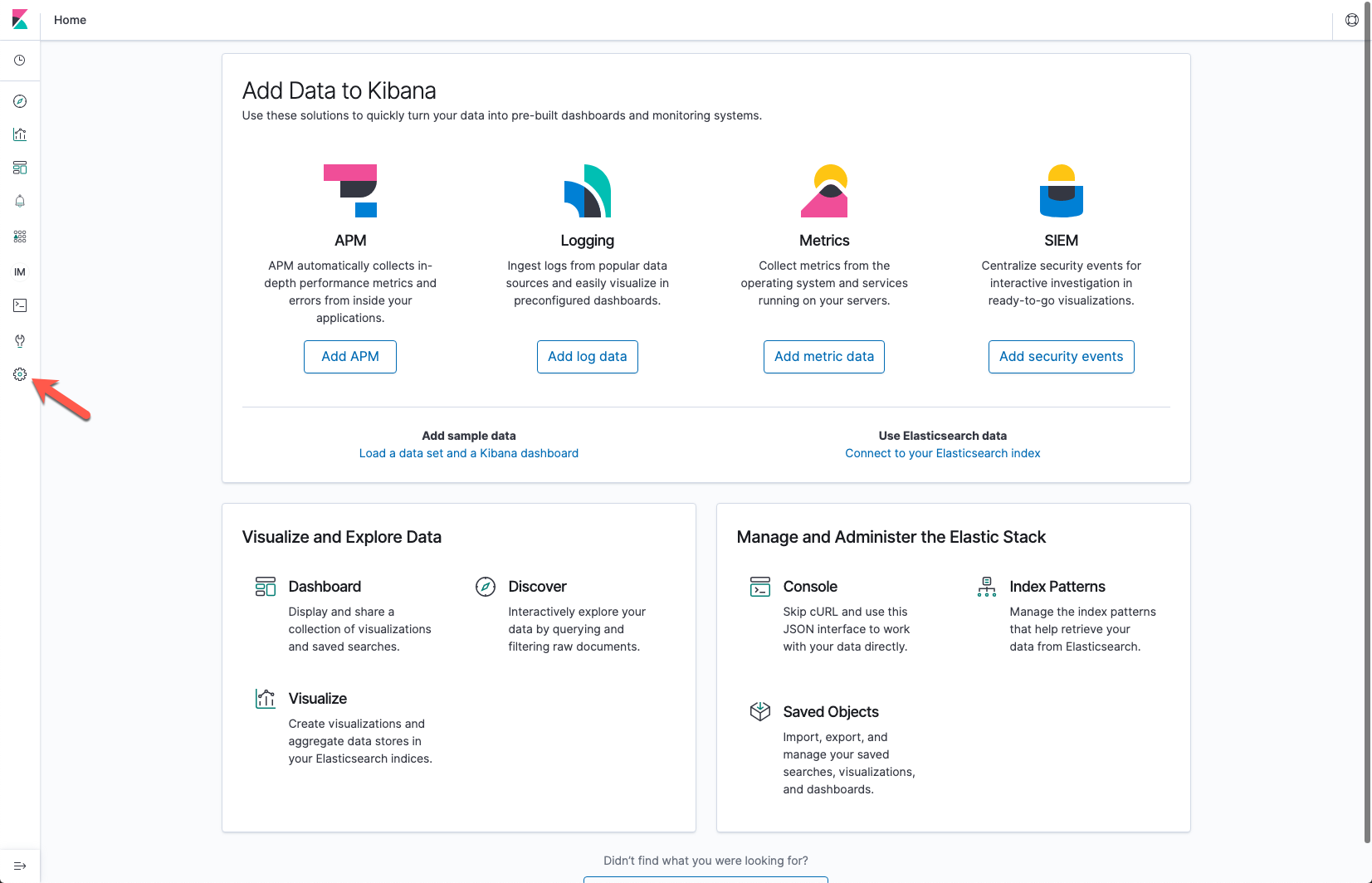Follow the Connect to your Elasticsearch index link
The height and width of the screenshot is (883, 1372).
pos(943,453)
